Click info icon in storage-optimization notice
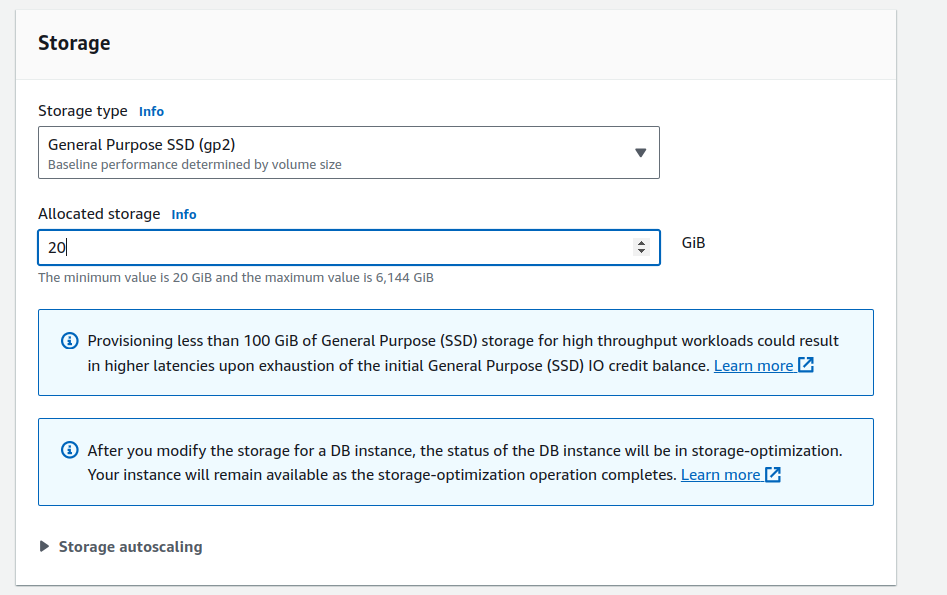The width and height of the screenshot is (947, 595). pyautogui.click(x=69, y=450)
